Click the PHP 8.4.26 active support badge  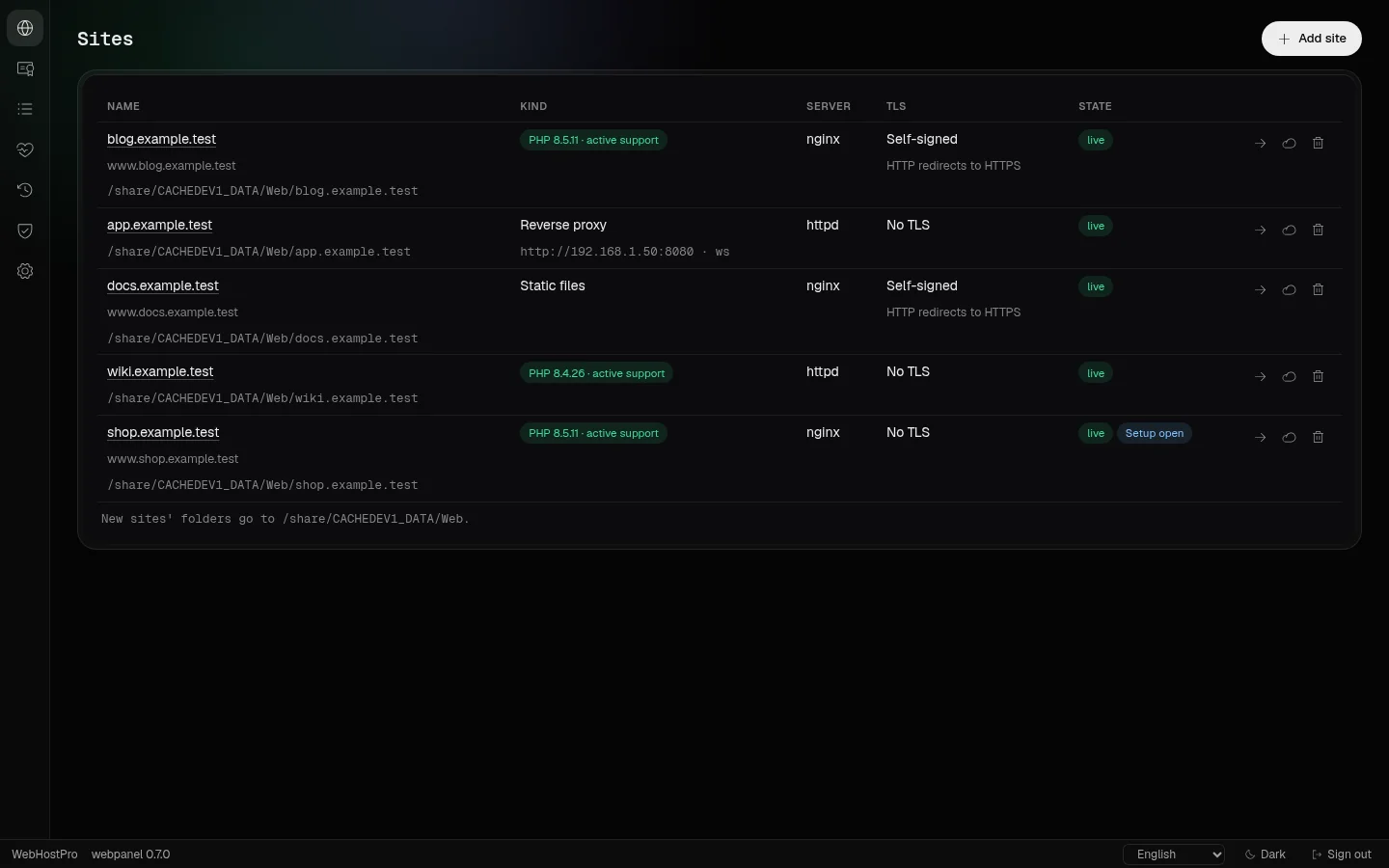[596, 373]
